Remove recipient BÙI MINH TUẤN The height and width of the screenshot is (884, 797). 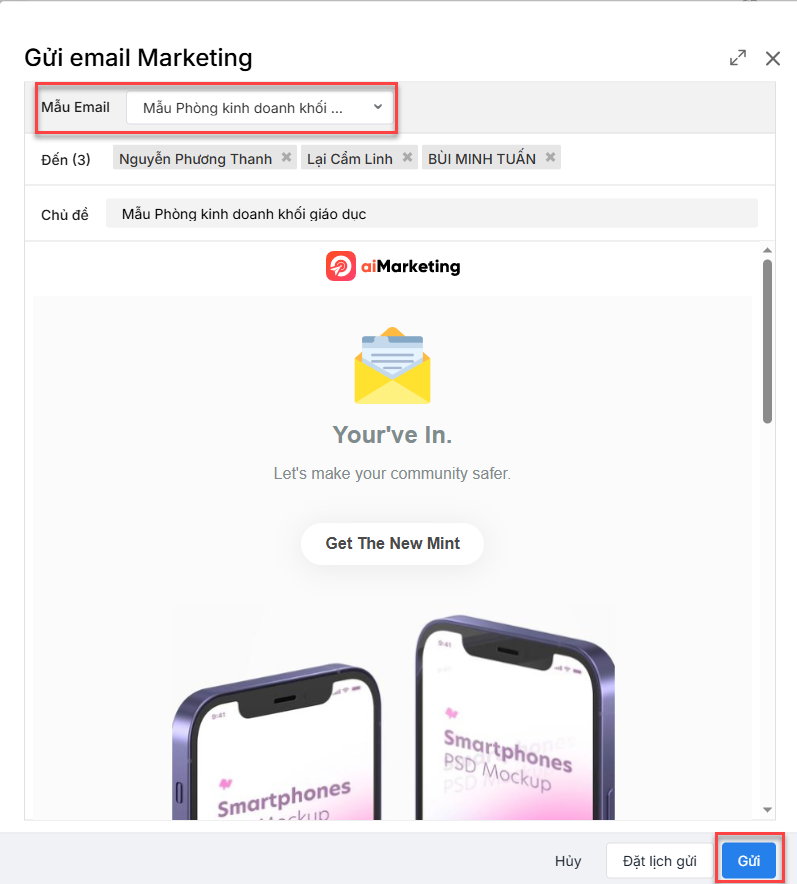[550, 157]
